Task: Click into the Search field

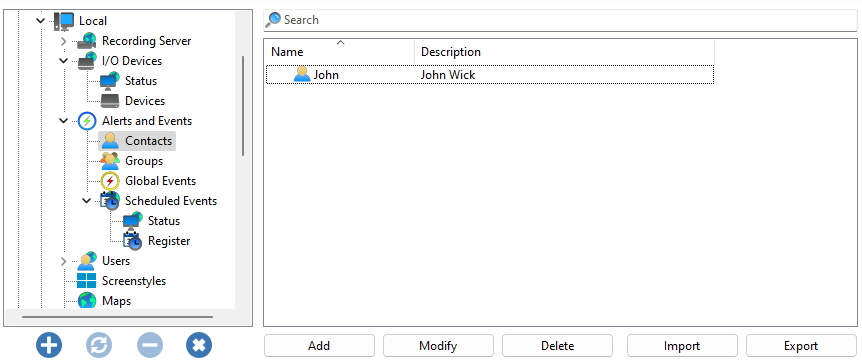Action: click(560, 20)
